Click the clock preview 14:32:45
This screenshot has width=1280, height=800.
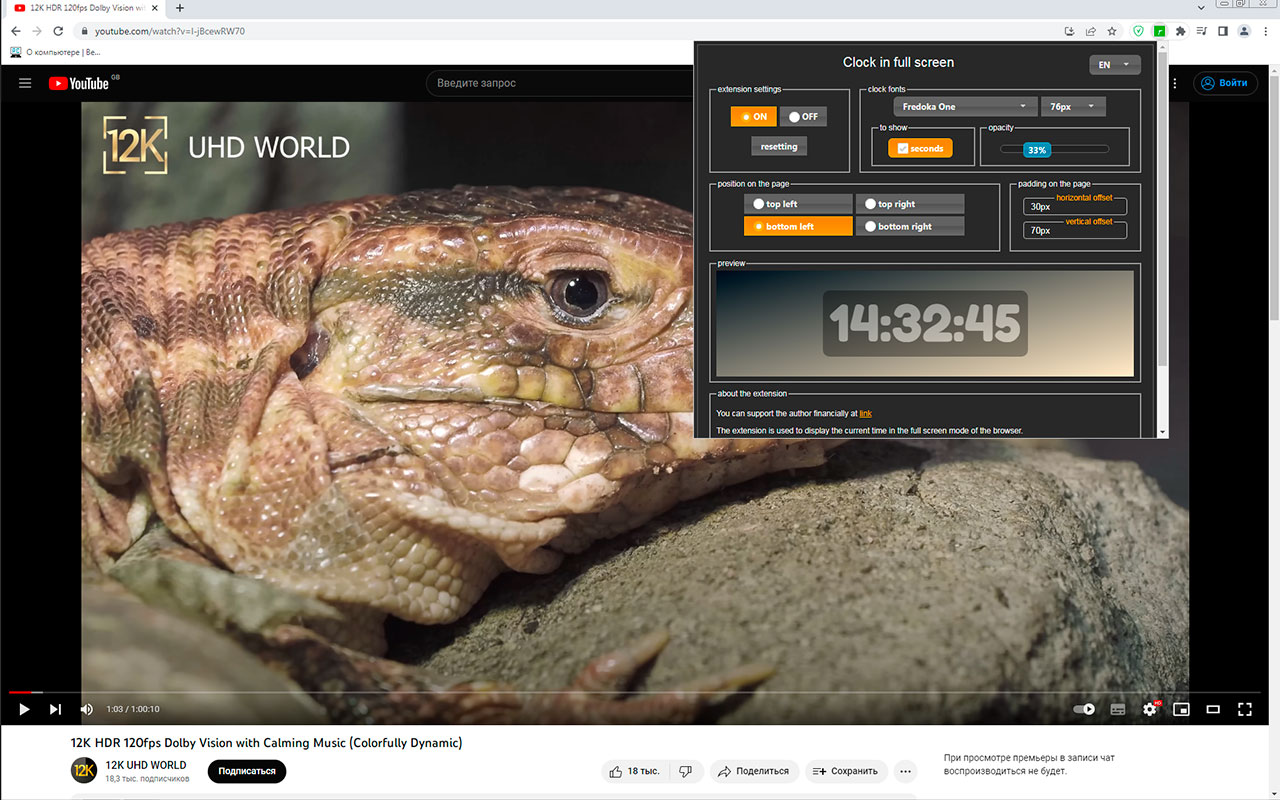tap(925, 323)
